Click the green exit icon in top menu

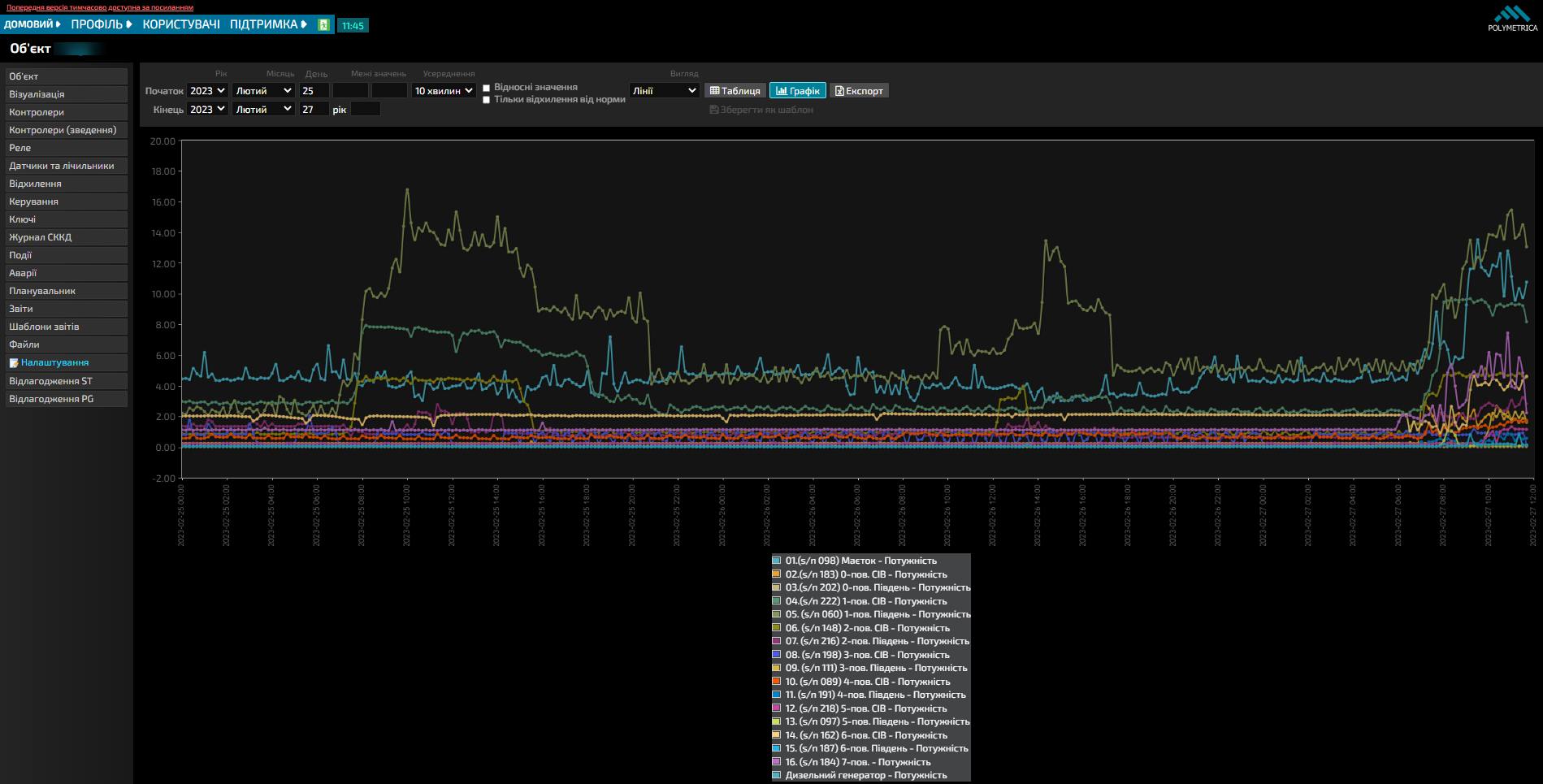pyautogui.click(x=323, y=25)
